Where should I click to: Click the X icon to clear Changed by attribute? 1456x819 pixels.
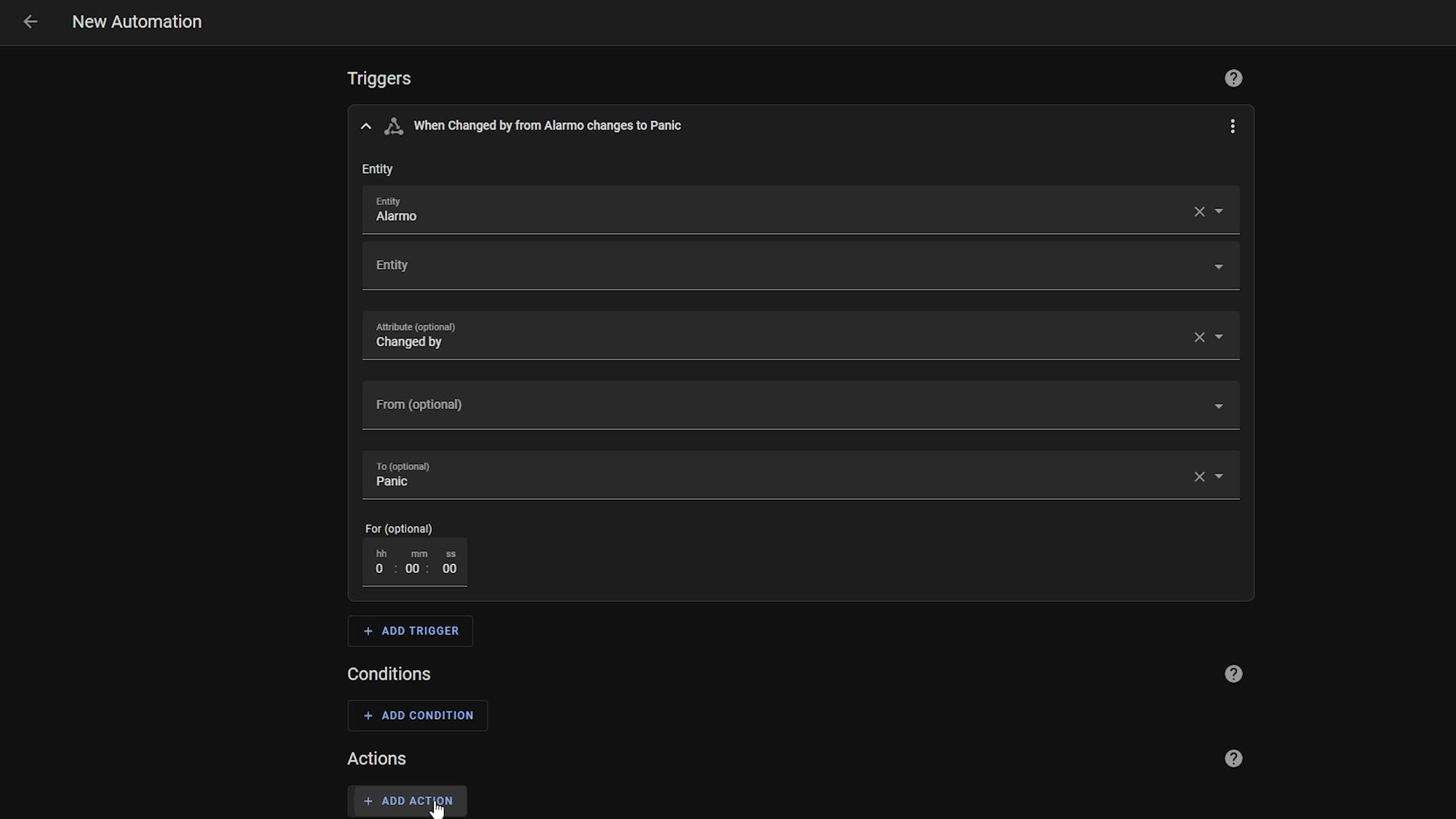click(x=1199, y=337)
